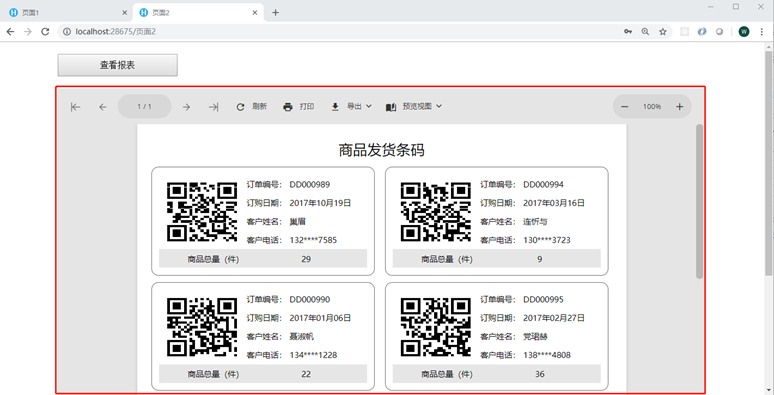
Task: Click browser back arrow
Action: click(x=10, y=32)
